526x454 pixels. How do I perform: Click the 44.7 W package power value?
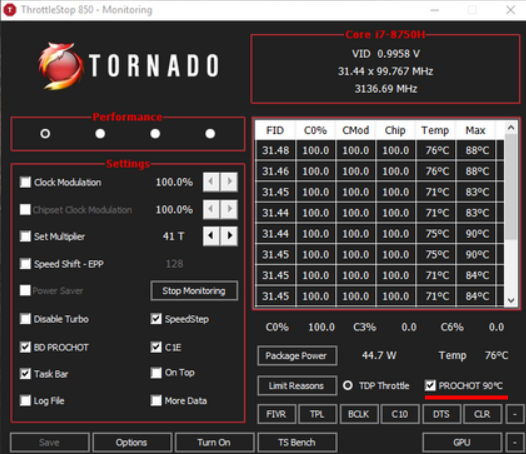pos(379,355)
